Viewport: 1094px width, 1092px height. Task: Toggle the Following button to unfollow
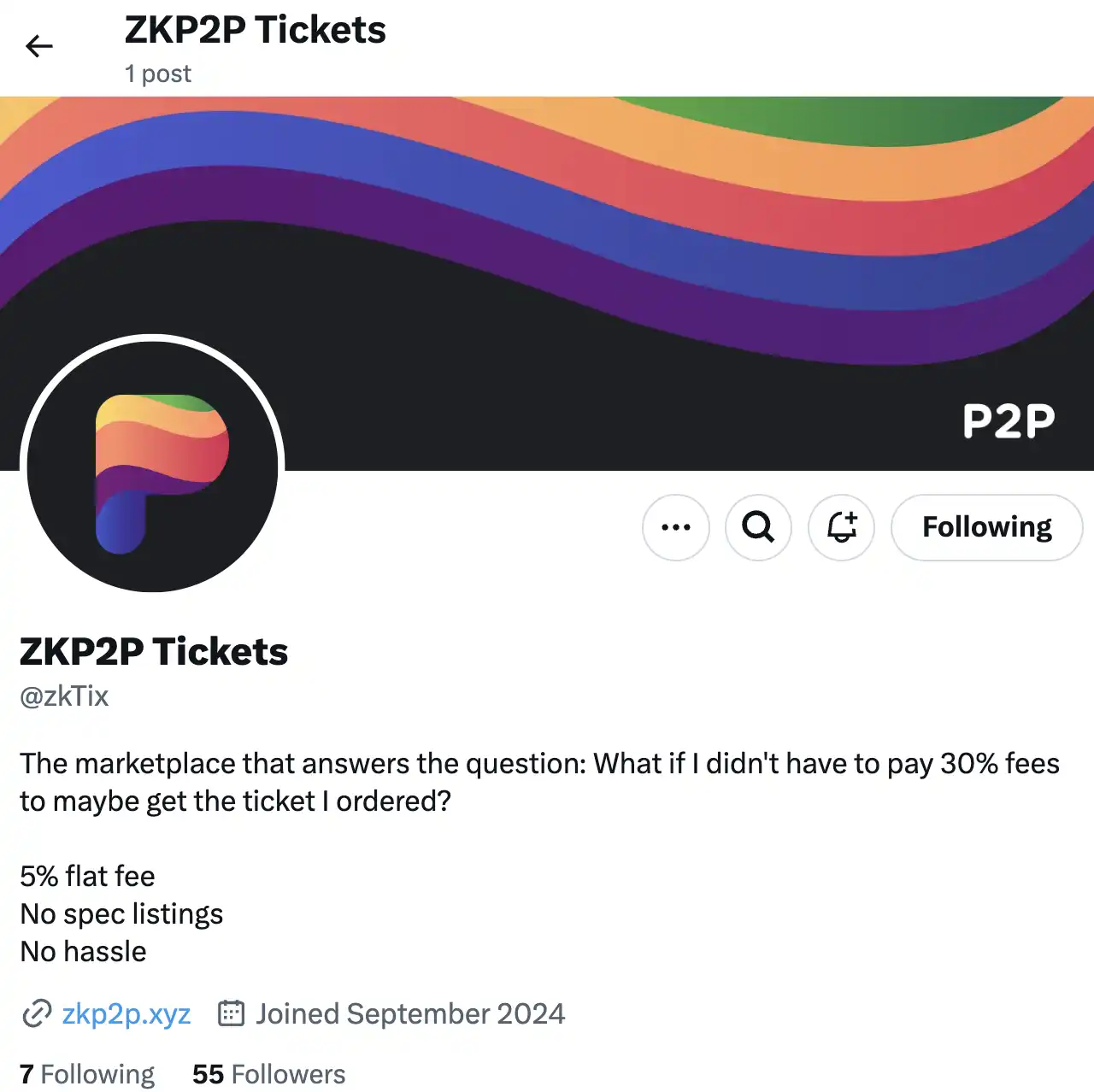point(987,527)
